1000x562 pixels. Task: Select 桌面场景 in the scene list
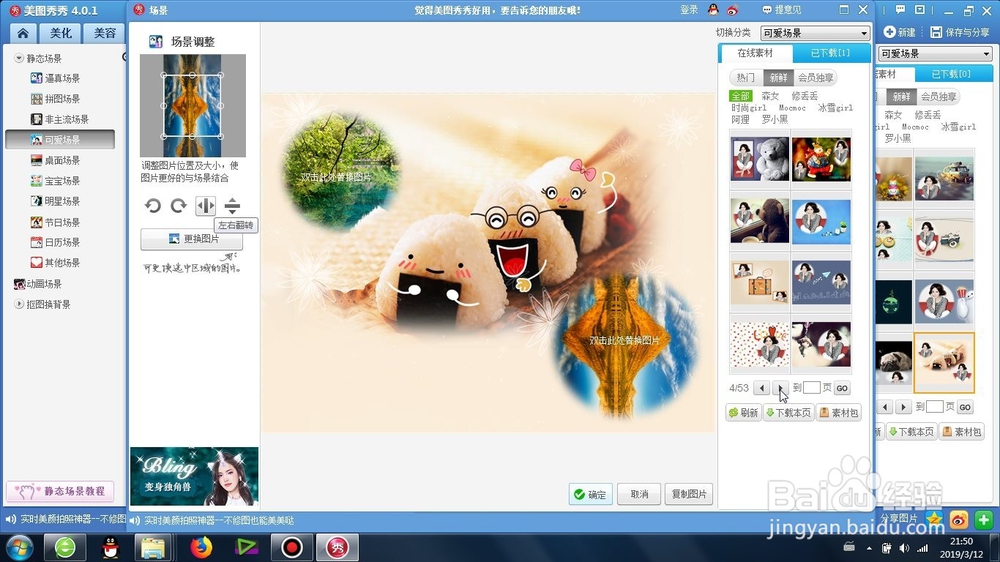coord(55,160)
